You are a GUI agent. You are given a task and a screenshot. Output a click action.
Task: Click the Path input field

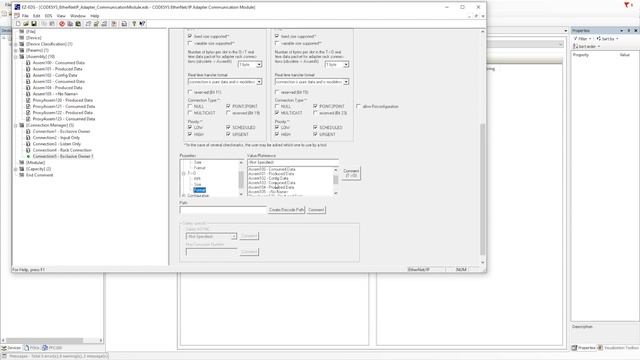[223, 210]
